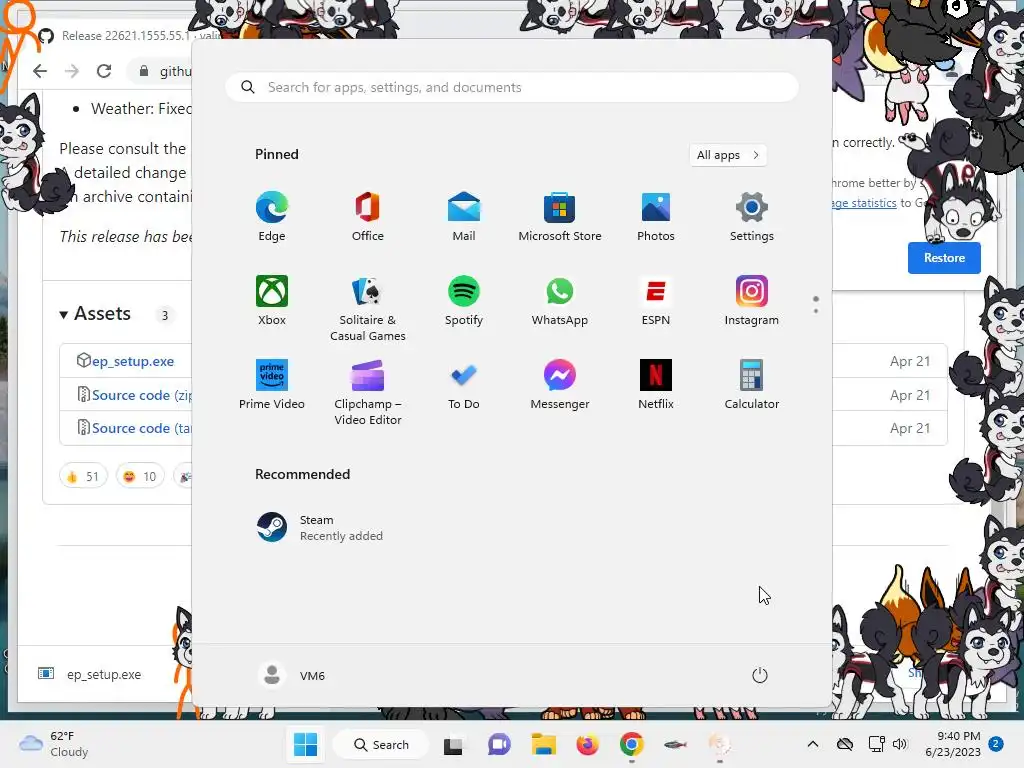Open the clock and calendar flyout
This screenshot has width=1024, height=768.
952,744
